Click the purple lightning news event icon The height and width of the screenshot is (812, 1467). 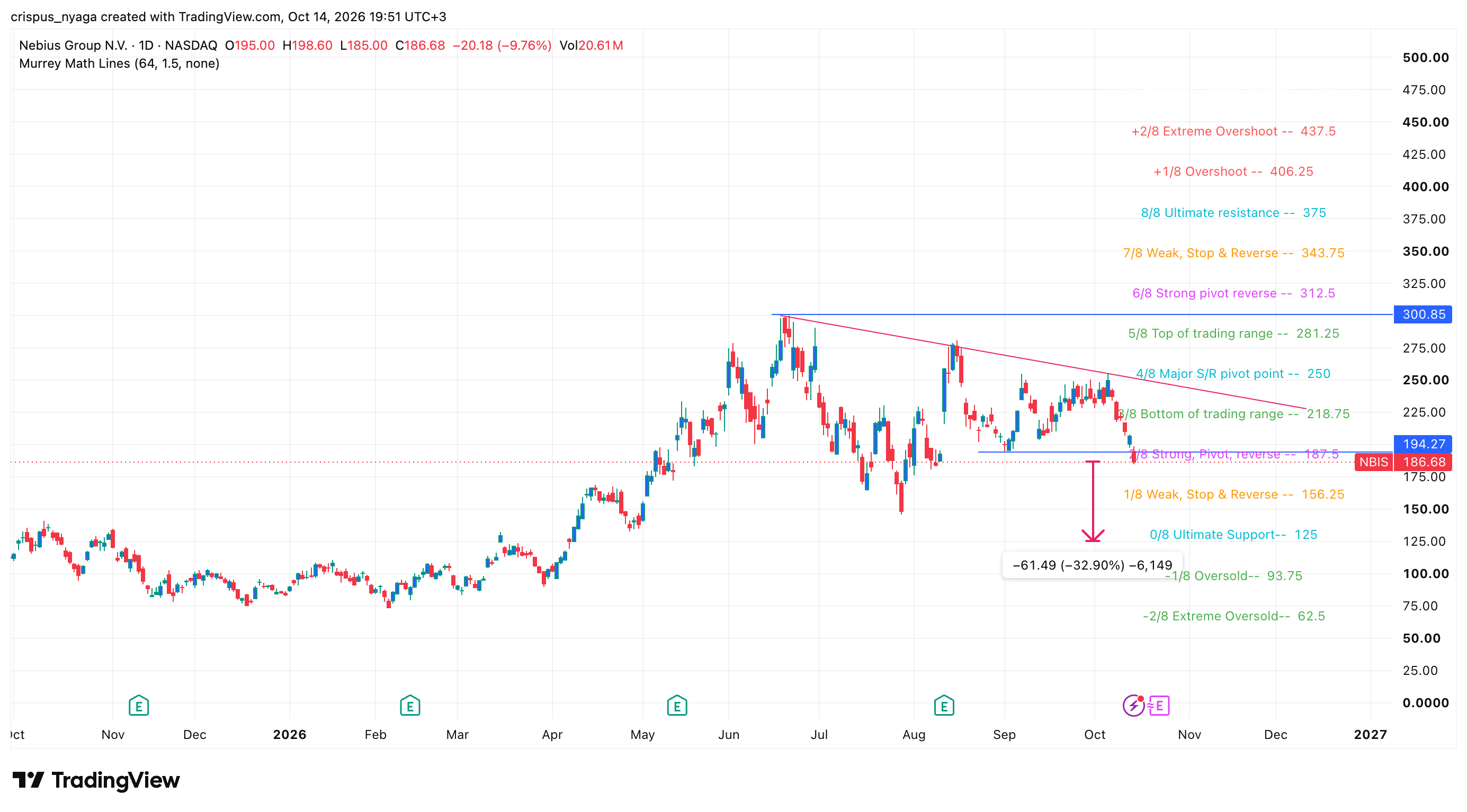(1133, 706)
